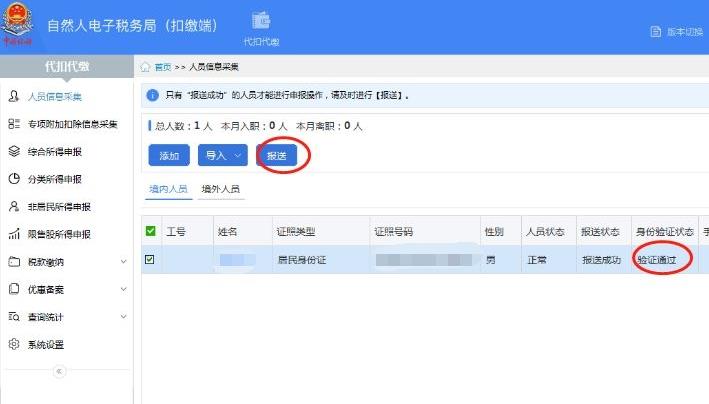
Task: Click the 综合所得申报 layers icon
Action: pos(14,152)
